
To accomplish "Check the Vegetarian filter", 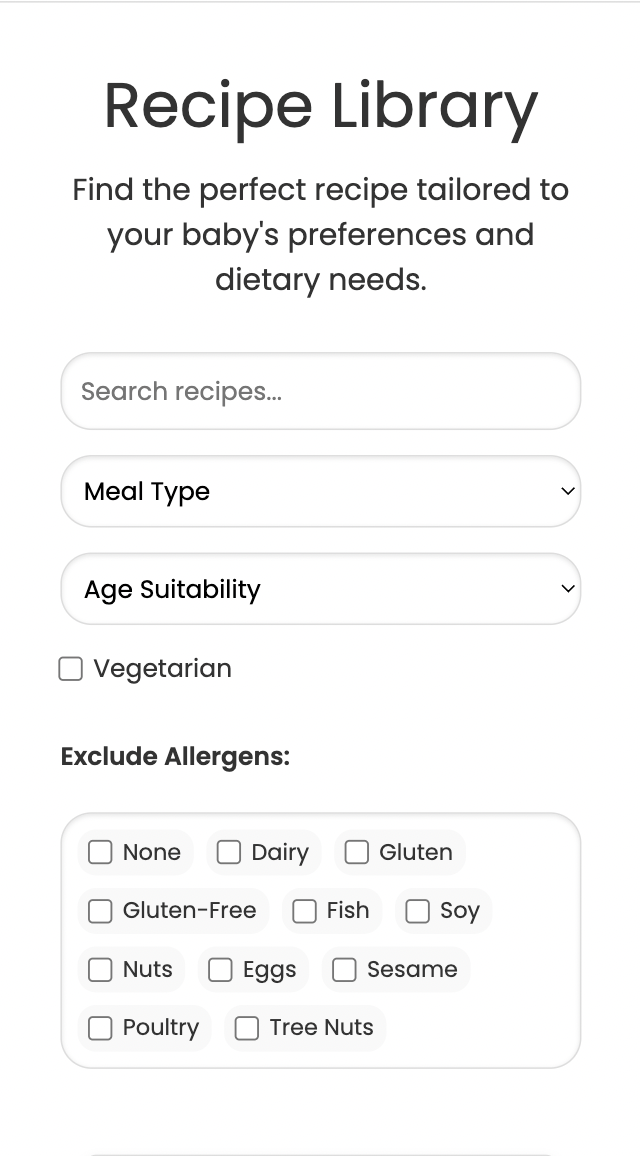I will click(70, 668).
